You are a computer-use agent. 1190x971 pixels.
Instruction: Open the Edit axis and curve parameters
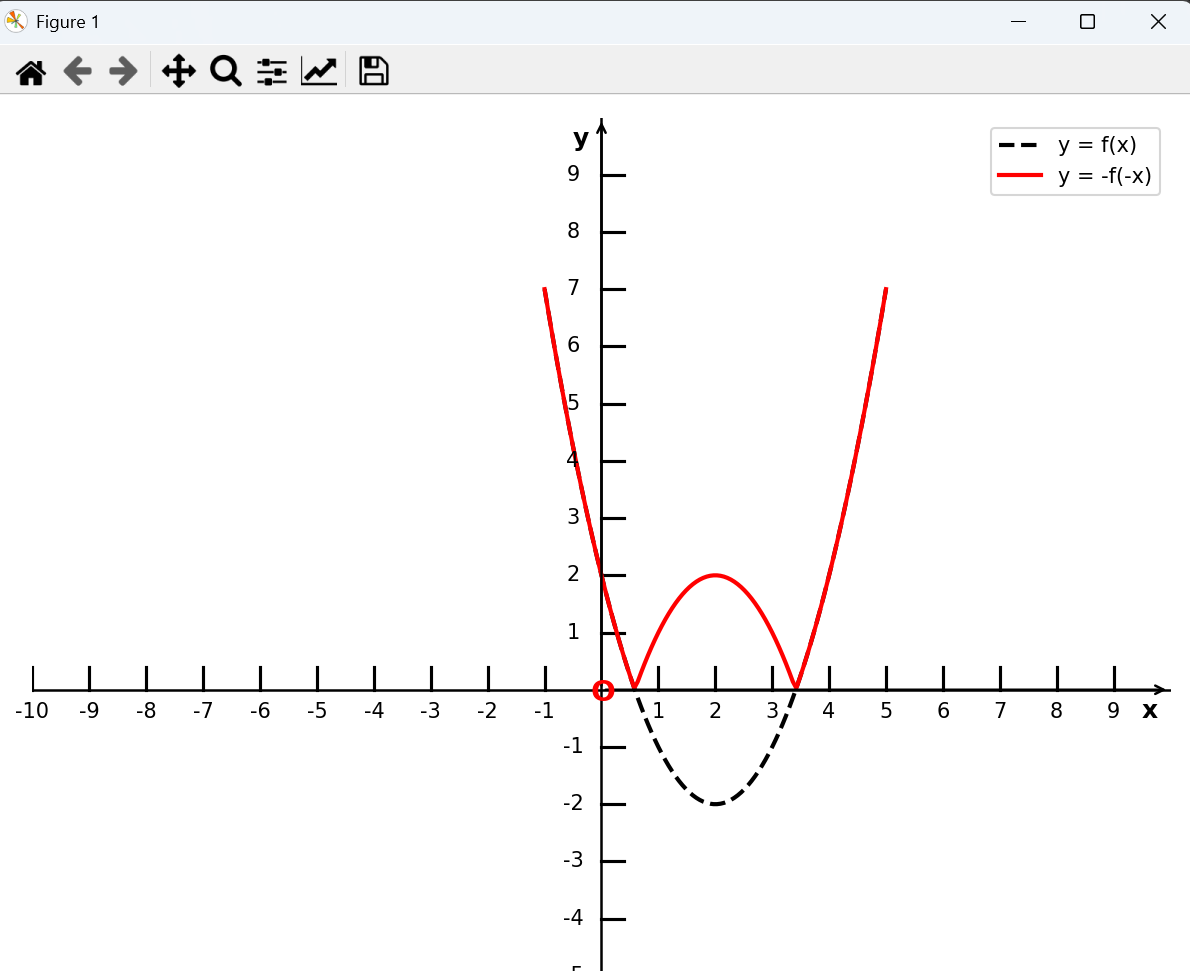[x=319, y=72]
